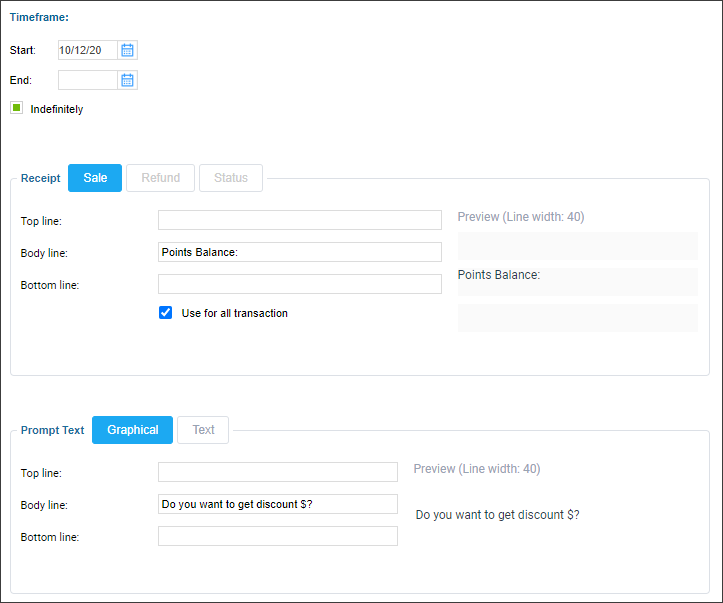Viewport: 723px width, 603px height.
Task: Click the Start date input field
Action: tap(88, 50)
